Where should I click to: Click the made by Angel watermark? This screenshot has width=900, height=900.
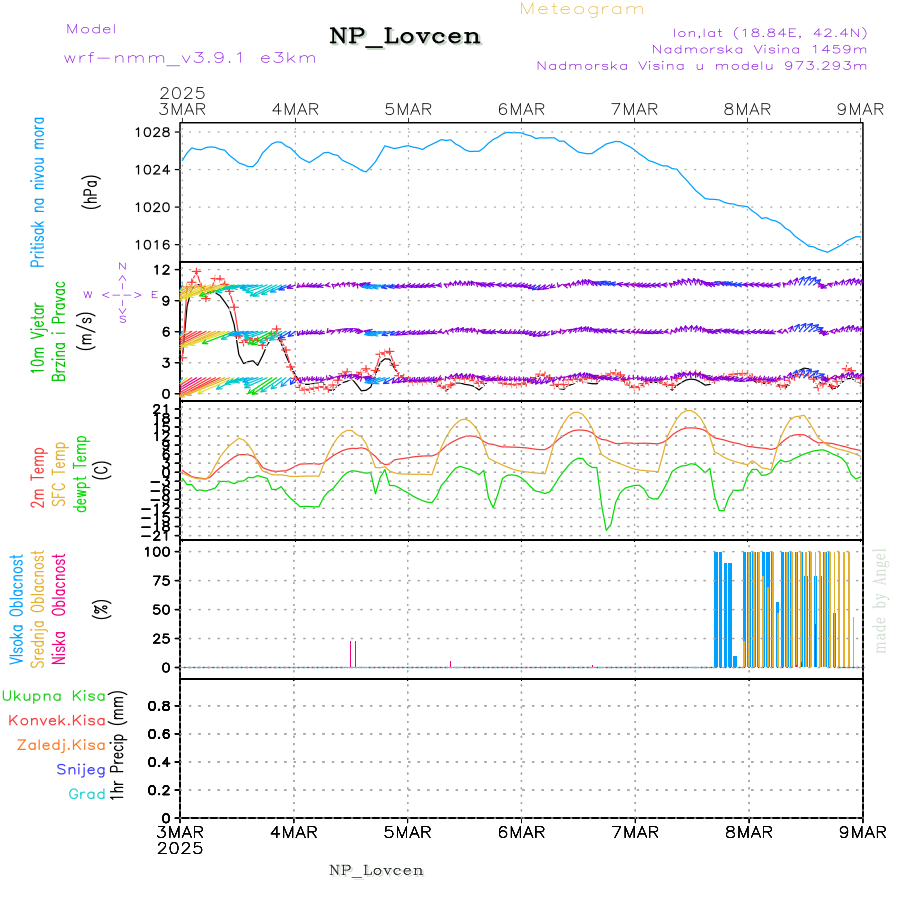(881, 600)
